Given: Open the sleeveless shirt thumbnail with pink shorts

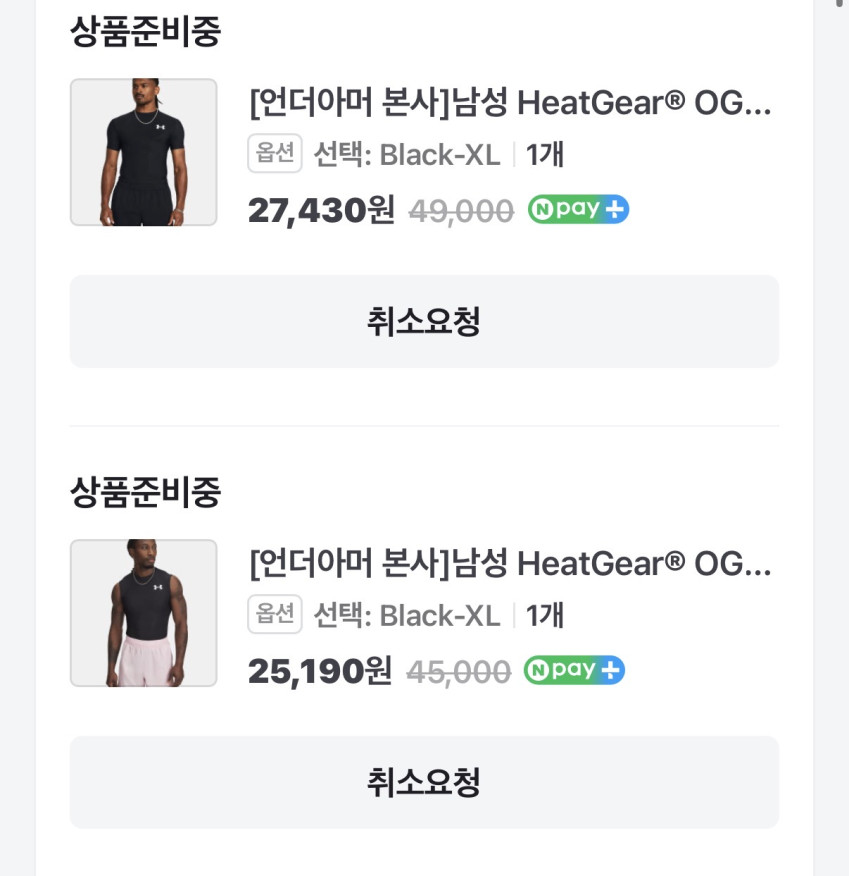Looking at the screenshot, I should click(143, 613).
